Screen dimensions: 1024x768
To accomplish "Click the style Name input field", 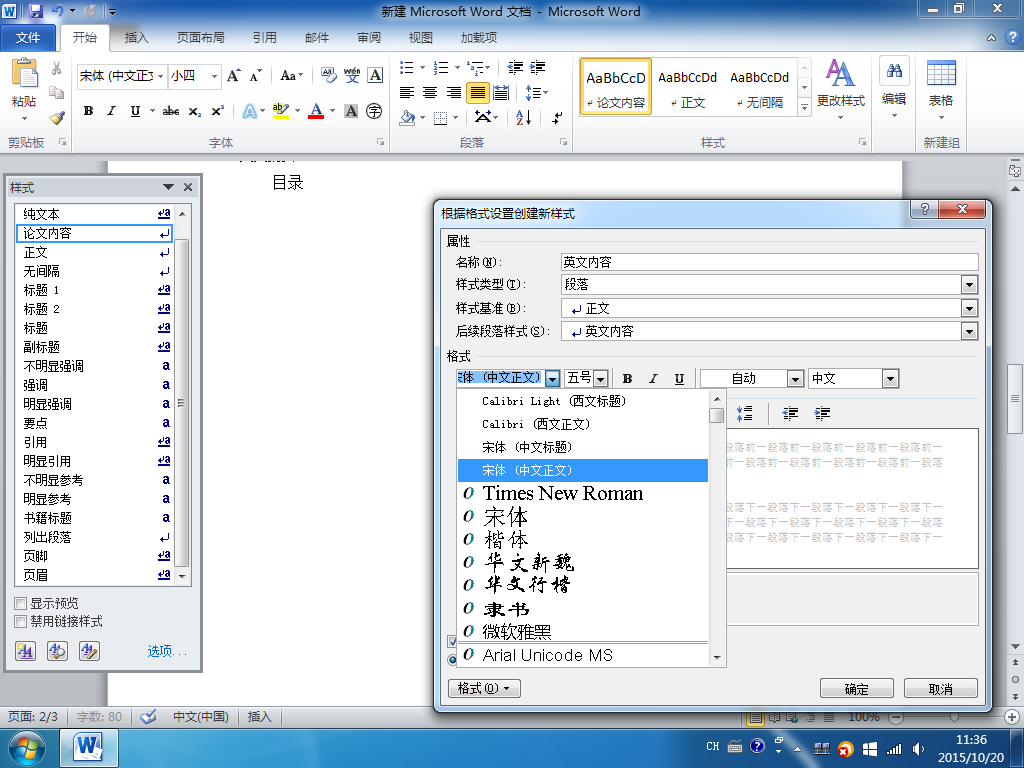I will coord(769,262).
